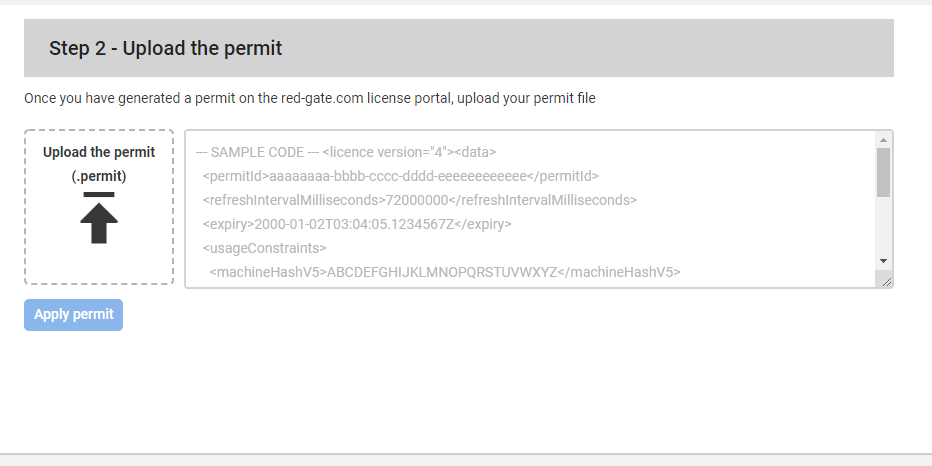Click the permitId placeholder line
This screenshot has width=932, height=466.
[x=401, y=176]
